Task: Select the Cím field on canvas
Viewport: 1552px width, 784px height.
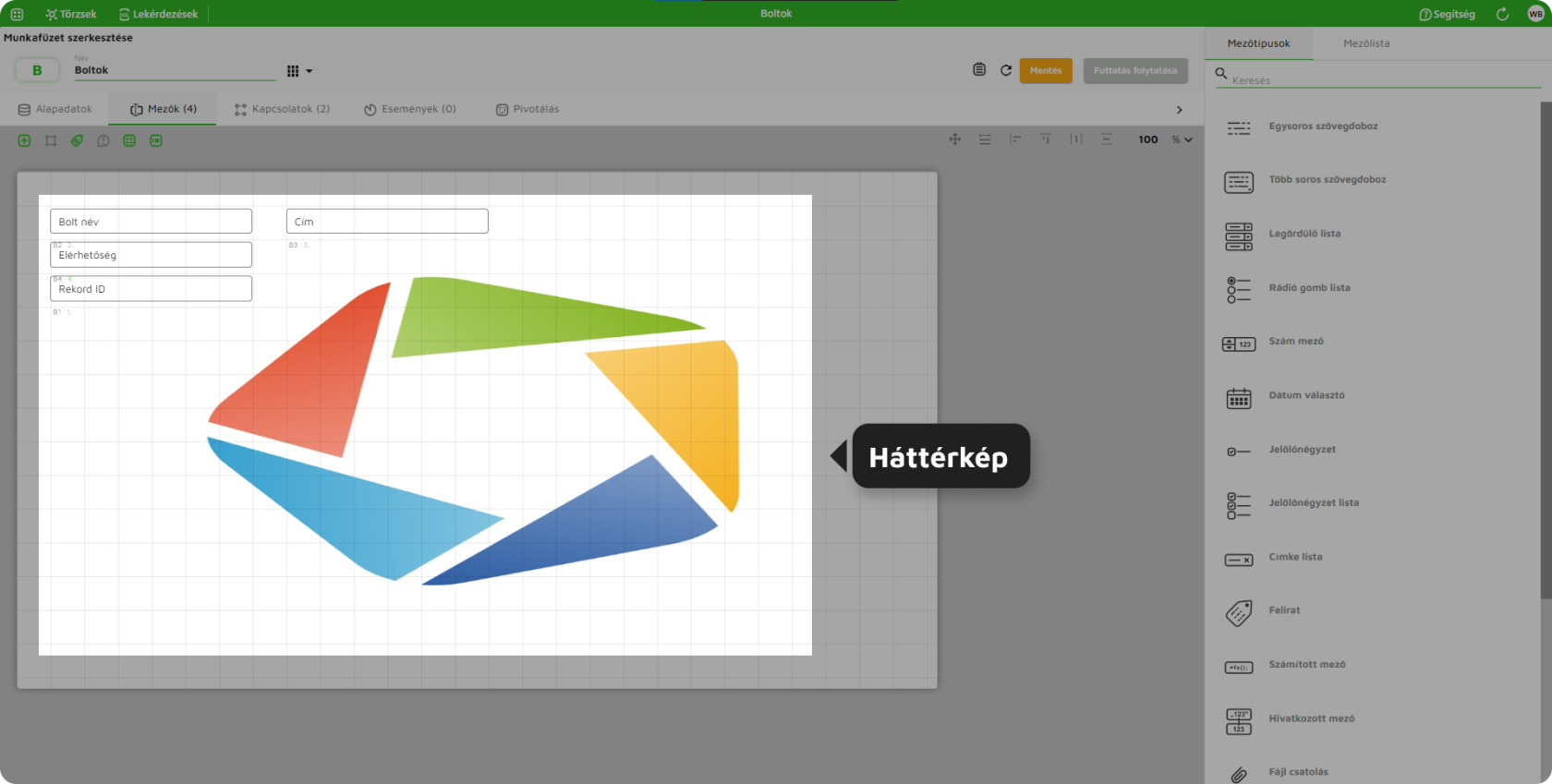Action: tap(387, 222)
